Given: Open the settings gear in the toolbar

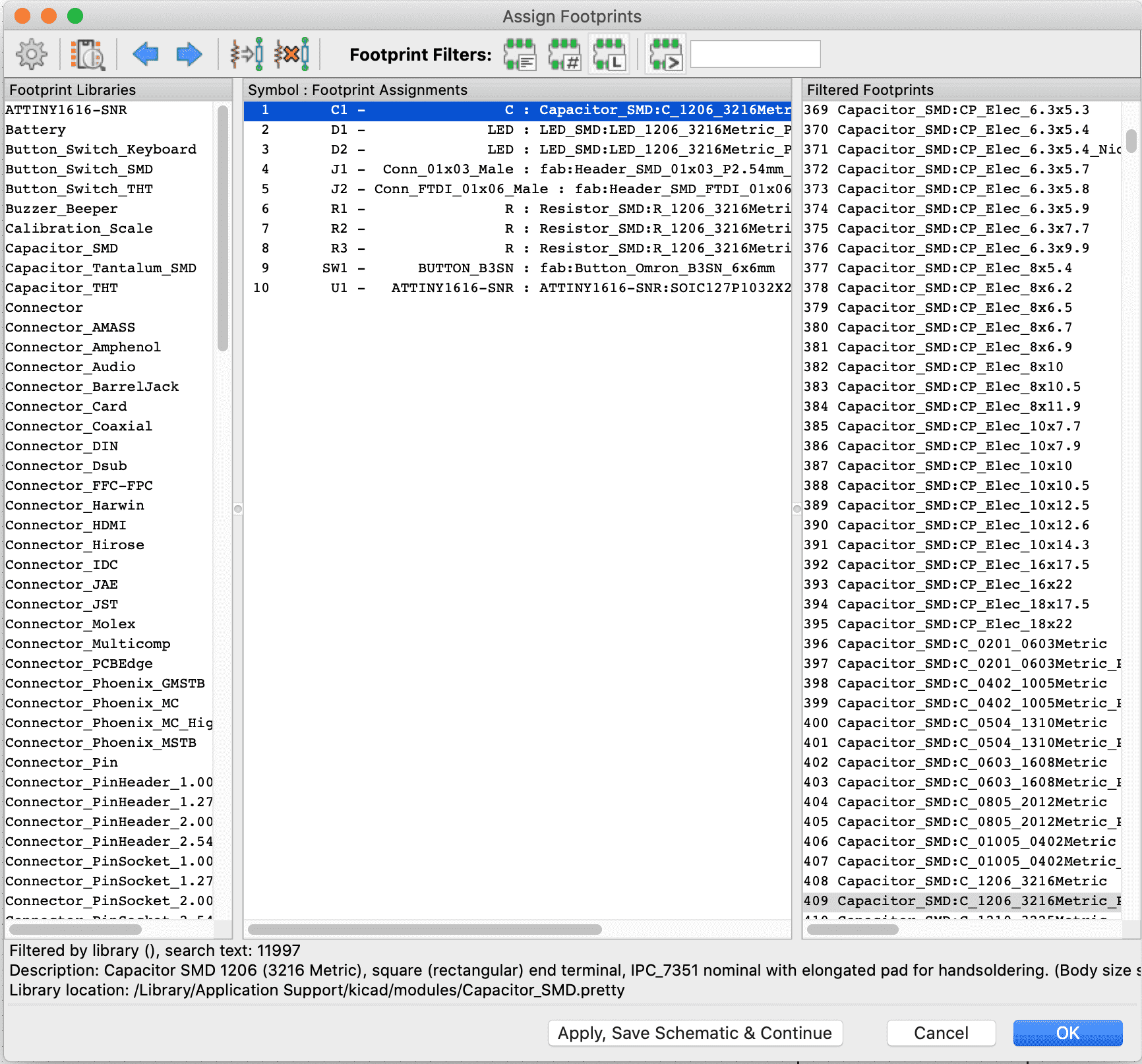Looking at the screenshot, I should (31, 54).
